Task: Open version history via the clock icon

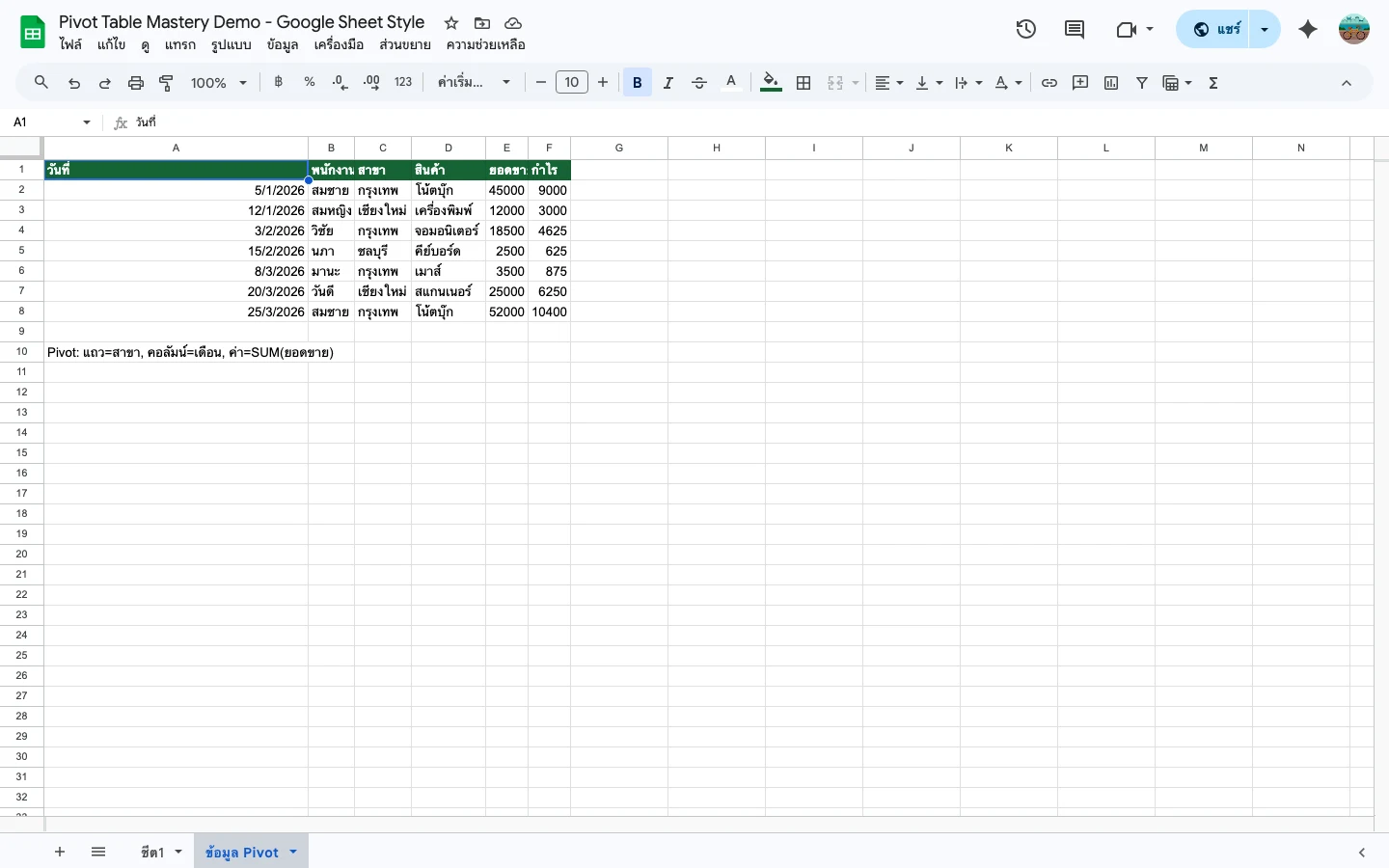Action: click(x=1026, y=29)
